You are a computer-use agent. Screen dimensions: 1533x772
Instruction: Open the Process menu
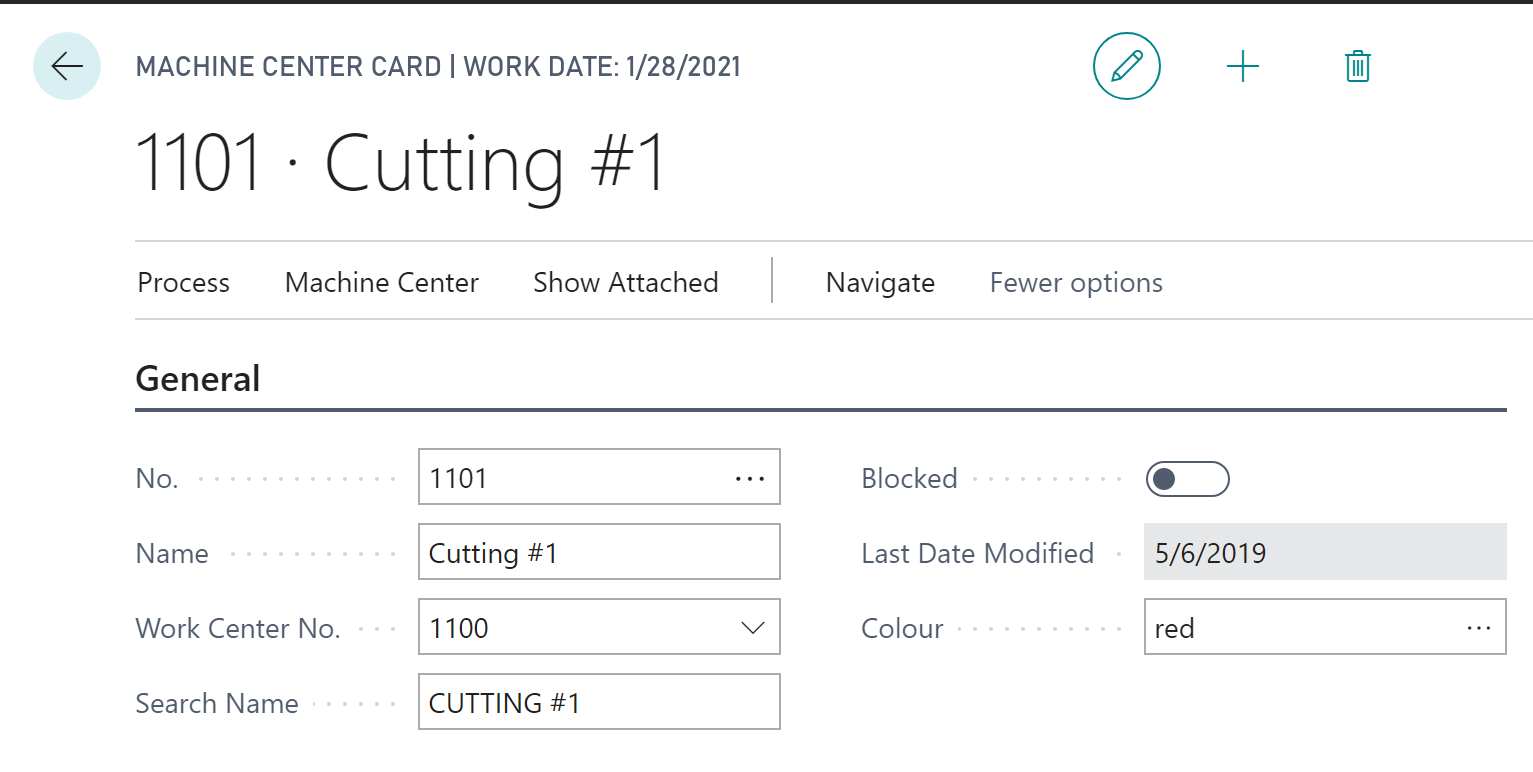(184, 283)
